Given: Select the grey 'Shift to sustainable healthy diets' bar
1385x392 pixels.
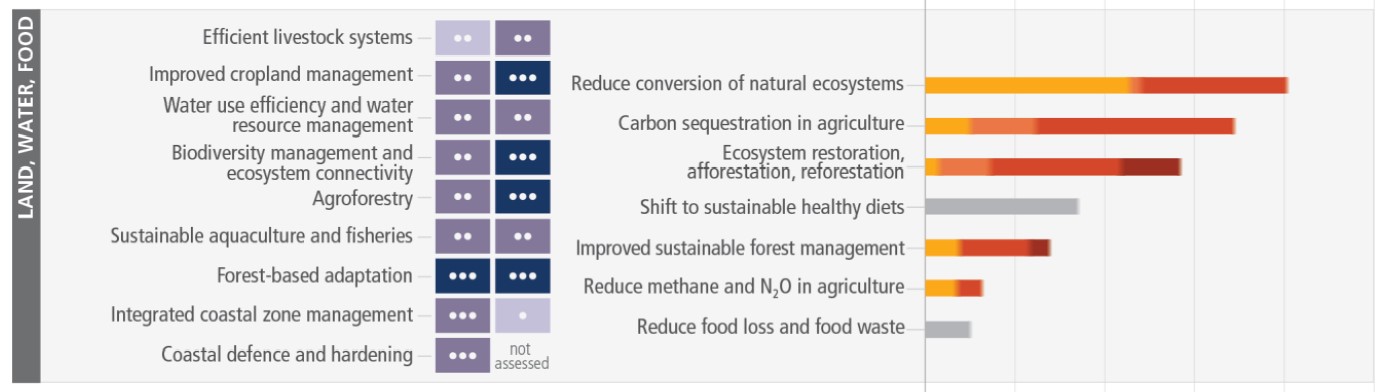Looking at the screenshot, I should (x=1002, y=207).
